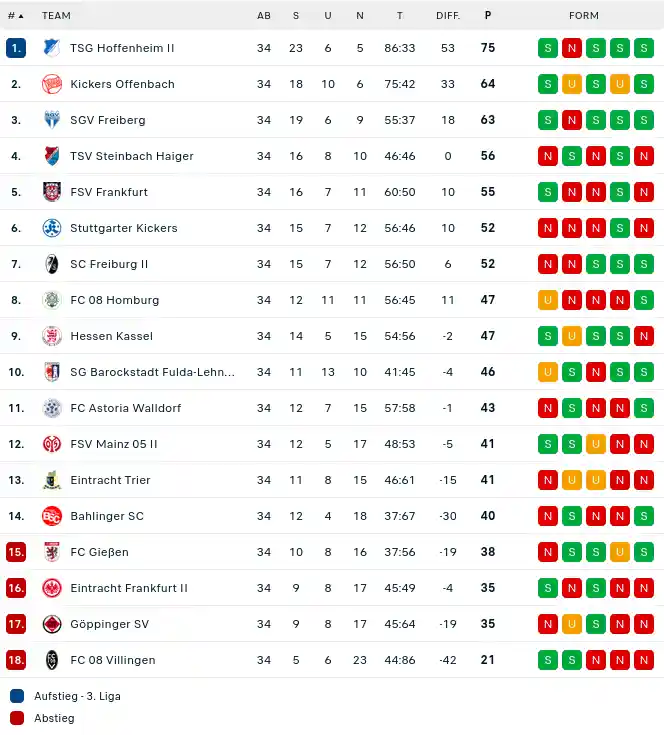
Task: Click the blue Aufstieg - 3. Liga legend swatch
Action: pos(17,696)
